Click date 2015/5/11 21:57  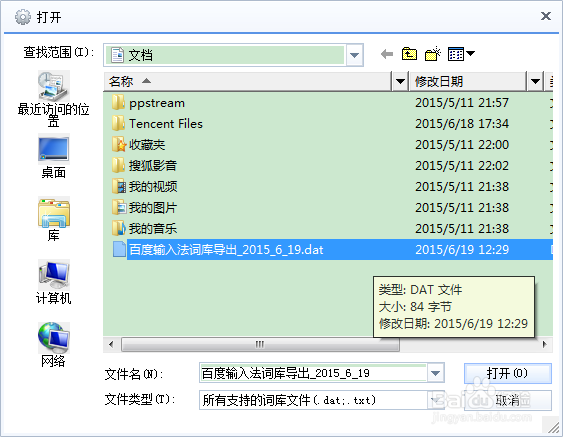click(462, 103)
